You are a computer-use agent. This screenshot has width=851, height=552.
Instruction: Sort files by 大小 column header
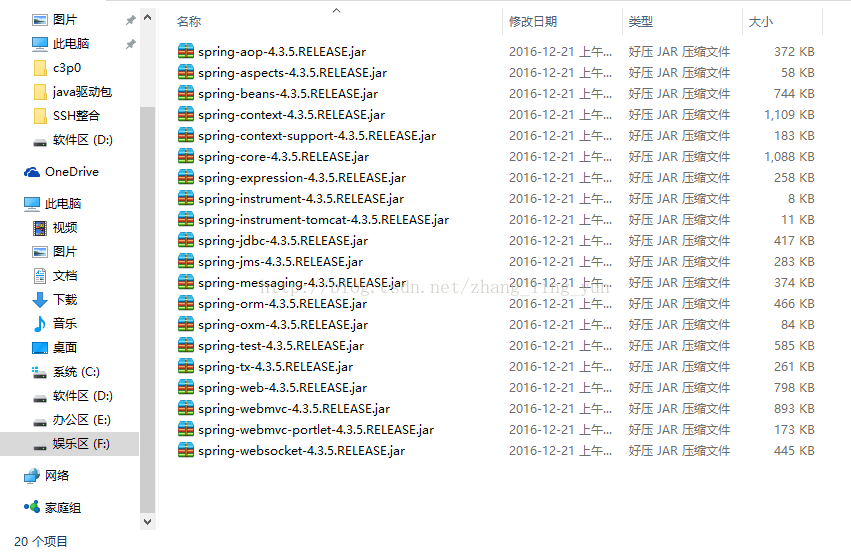(760, 22)
